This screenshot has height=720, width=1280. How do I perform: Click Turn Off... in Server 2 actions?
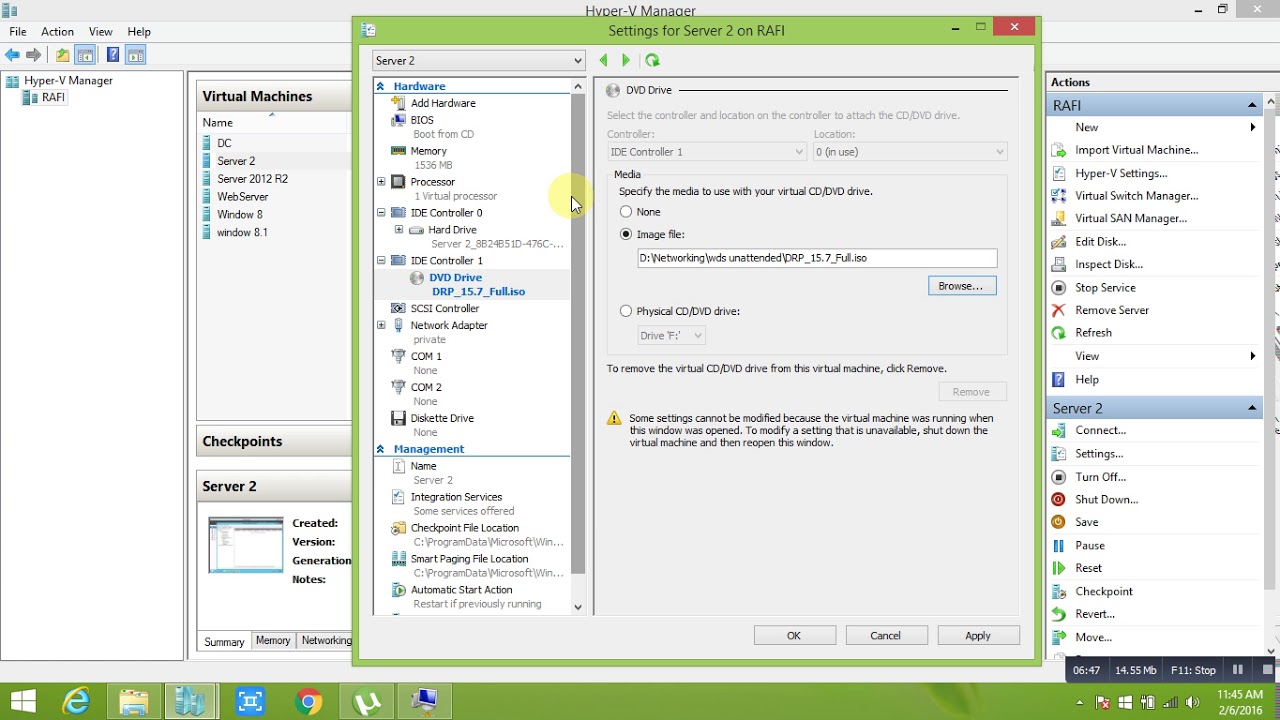coord(1100,477)
